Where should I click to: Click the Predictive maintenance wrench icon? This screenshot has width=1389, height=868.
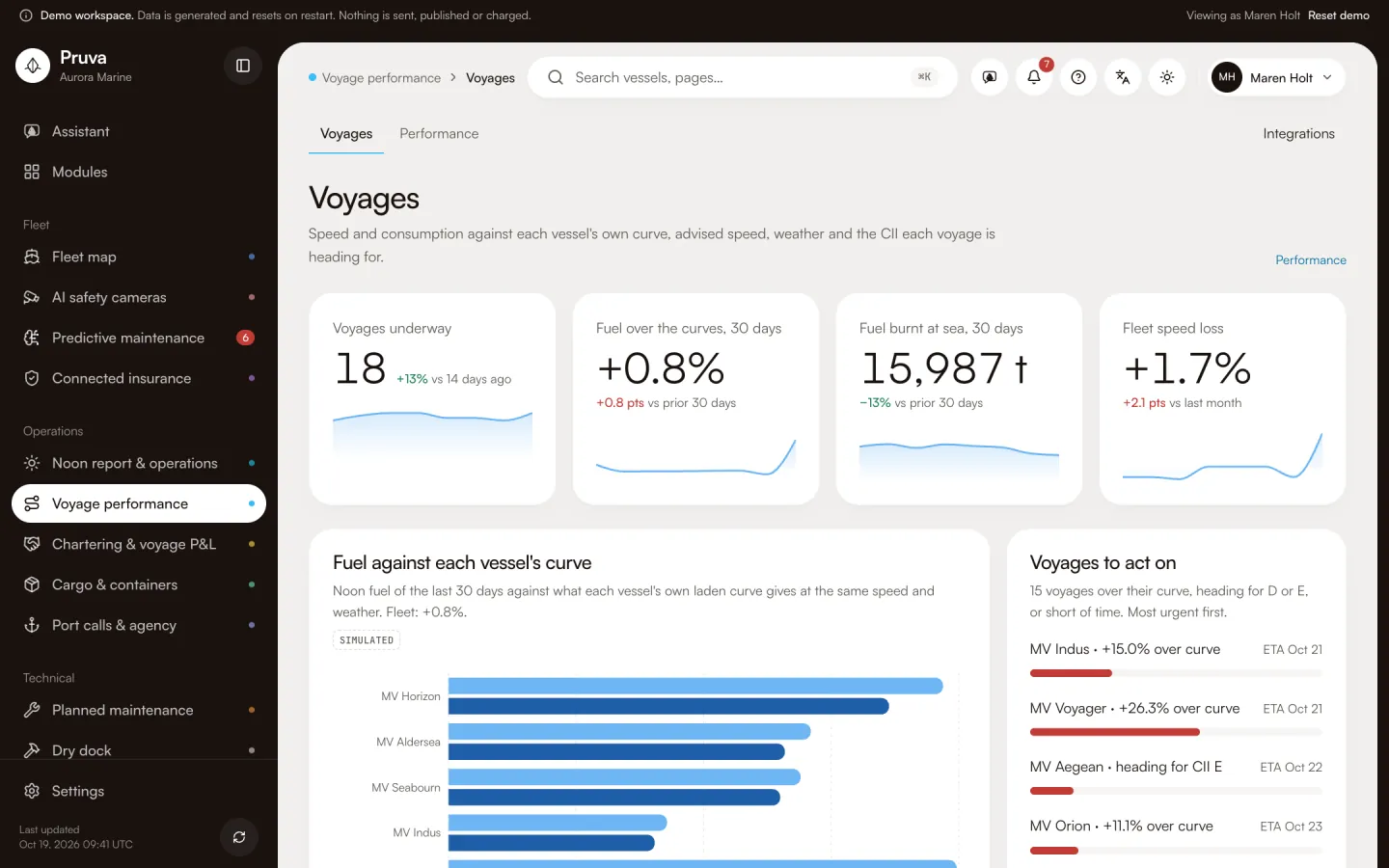click(32, 338)
